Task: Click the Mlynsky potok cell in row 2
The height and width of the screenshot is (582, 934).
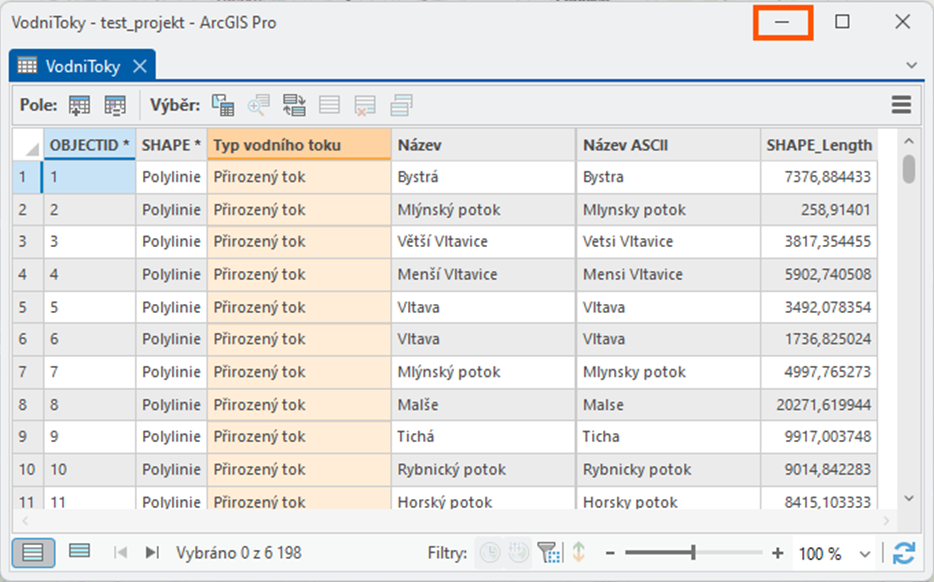Action: [x=668, y=210]
